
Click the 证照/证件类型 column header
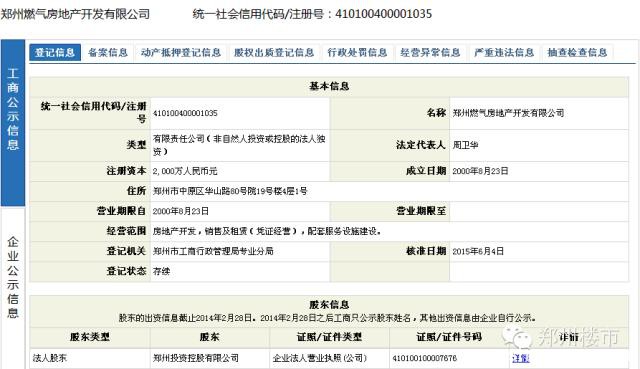[329, 337]
